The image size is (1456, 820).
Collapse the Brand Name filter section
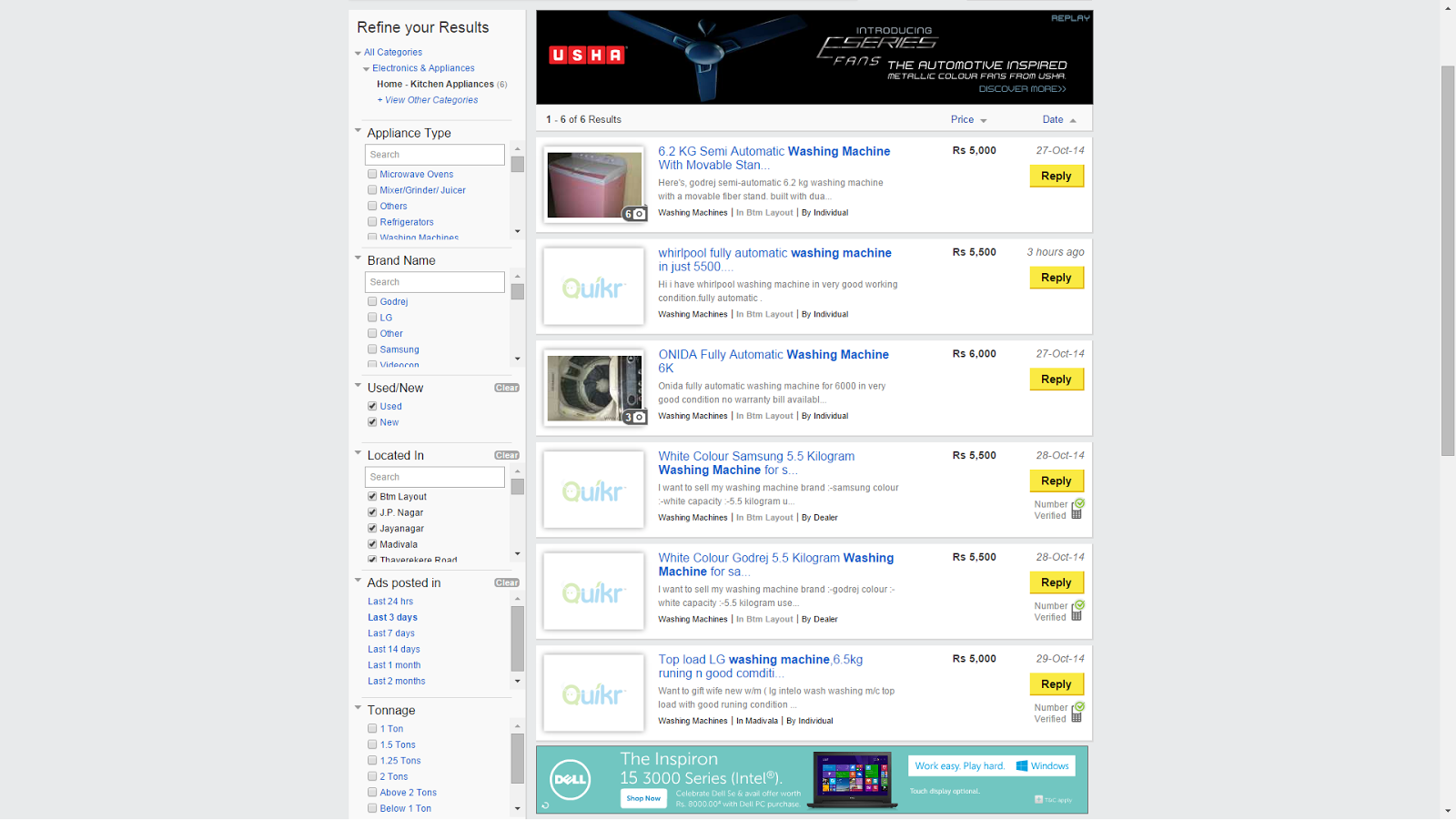(x=358, y=258)
